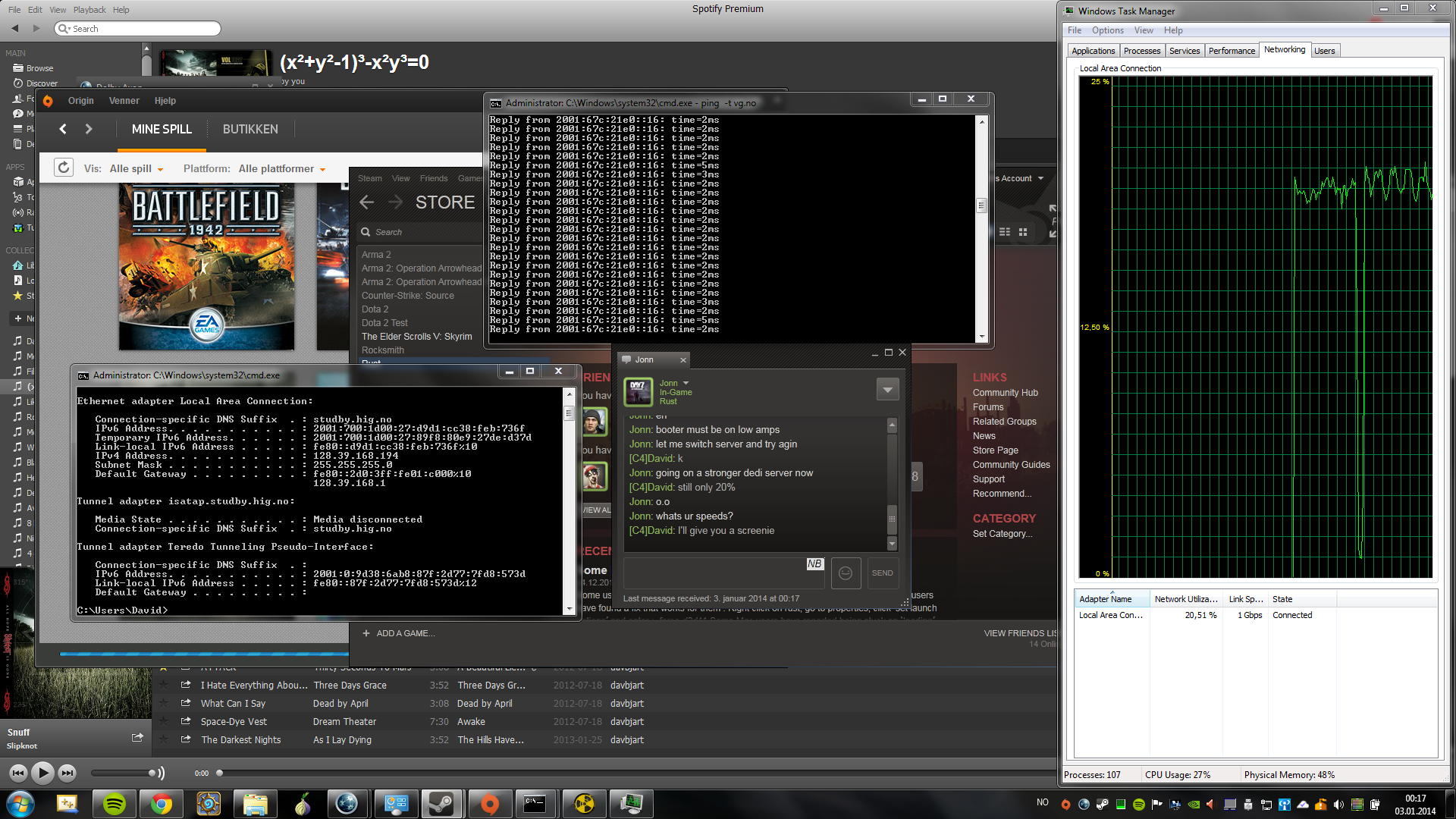The height and width of the screenshot is (819, 1456).
Task: Star the Space-Dye Vest track
Action: click(x=162, y=721)
